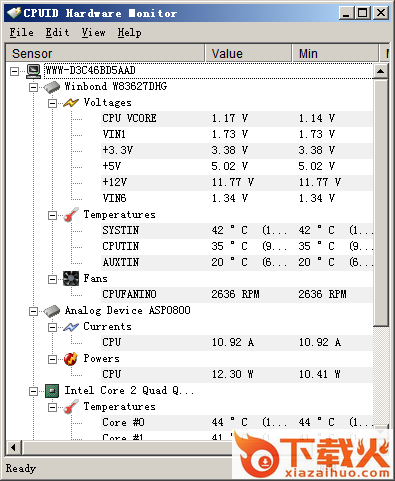This screenshot has height=481, width=395.
Task: Select the CPUFANIN0 fan row
Action: (x=237, y=294)
